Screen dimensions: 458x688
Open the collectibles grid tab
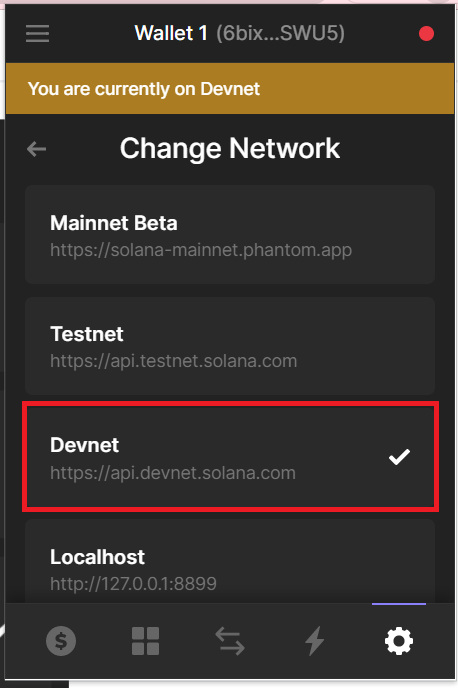click(x=146, y=641)
